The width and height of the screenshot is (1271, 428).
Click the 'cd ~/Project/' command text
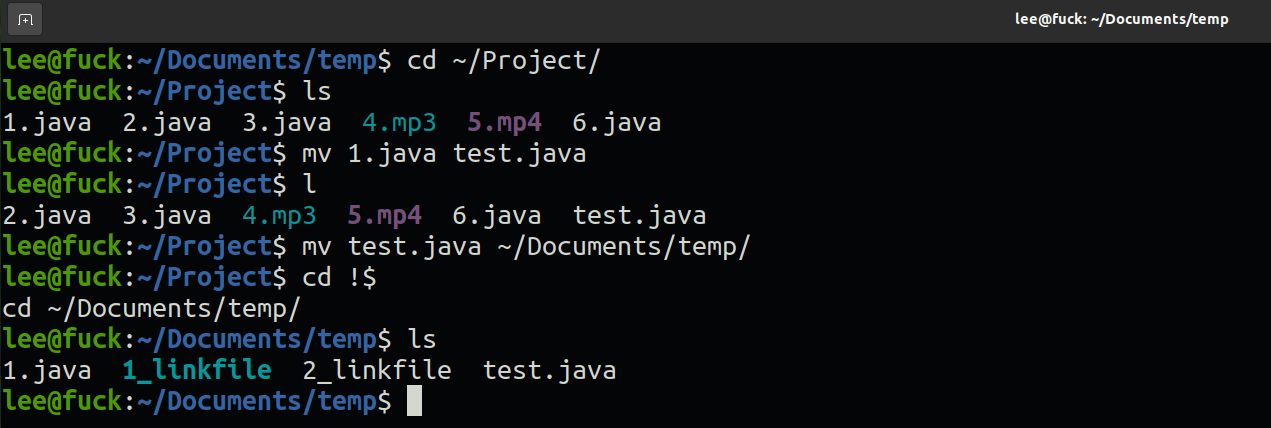[503, 61]
